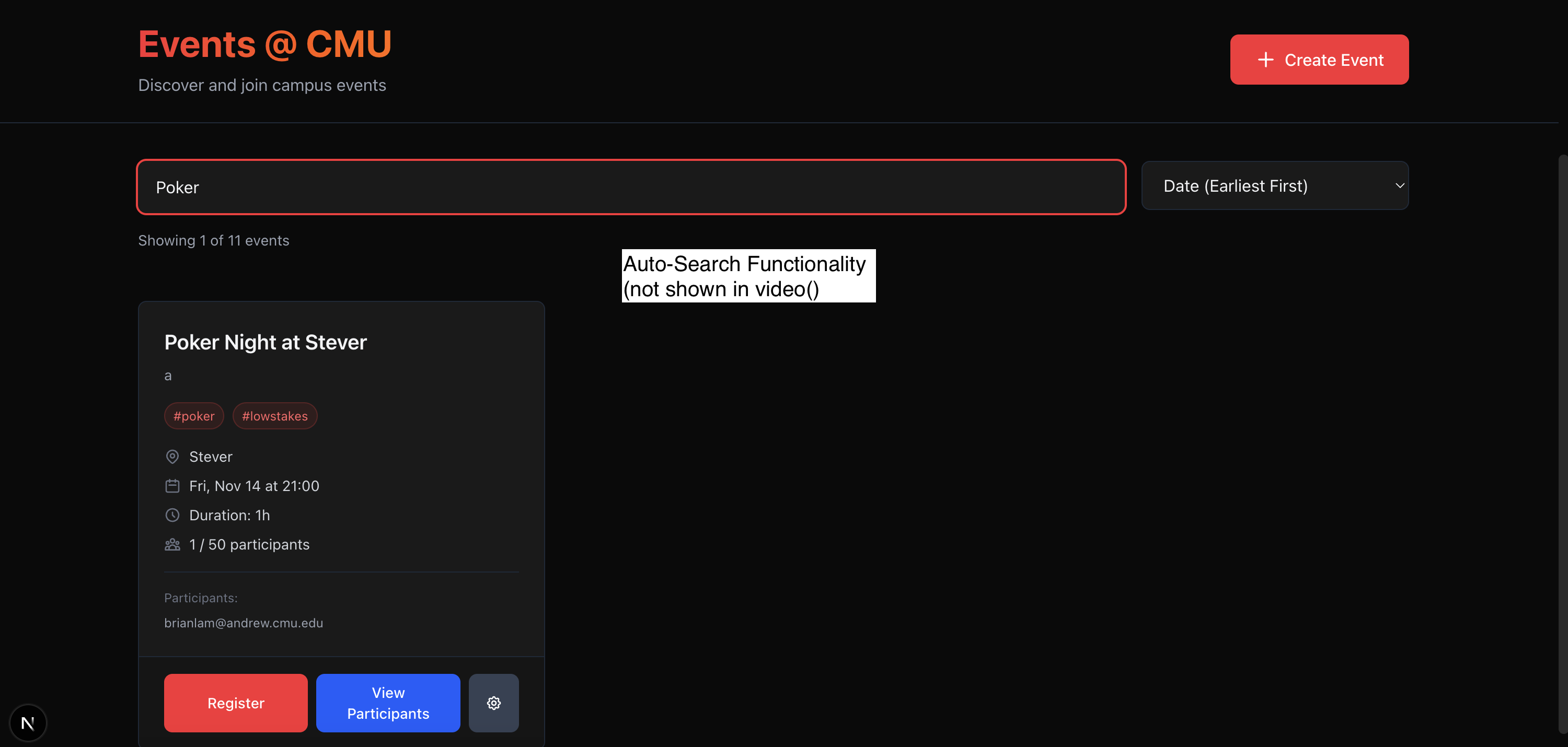The width and height of the screenshot is (1568, 747).
Task: Click the Events @ CMU heading
Action: click(x=265, y=44)
